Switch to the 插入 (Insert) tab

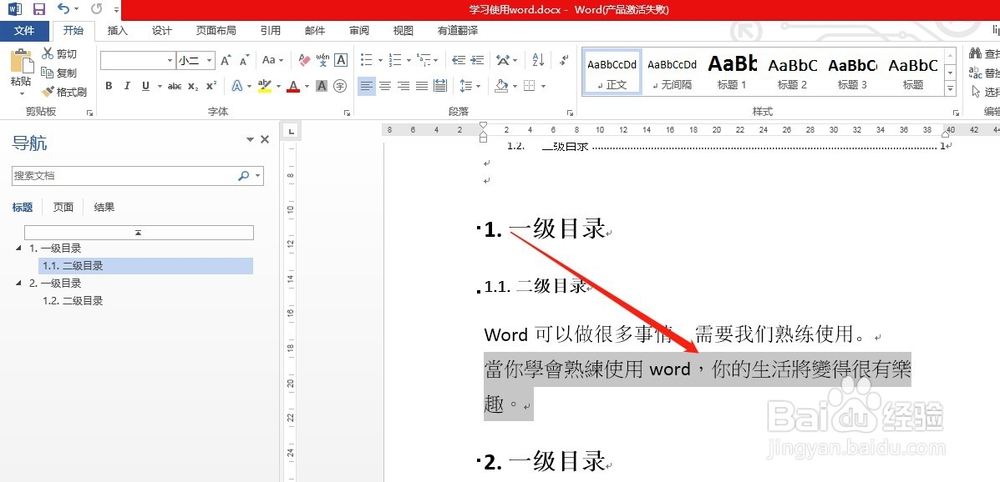coord(117,31)
